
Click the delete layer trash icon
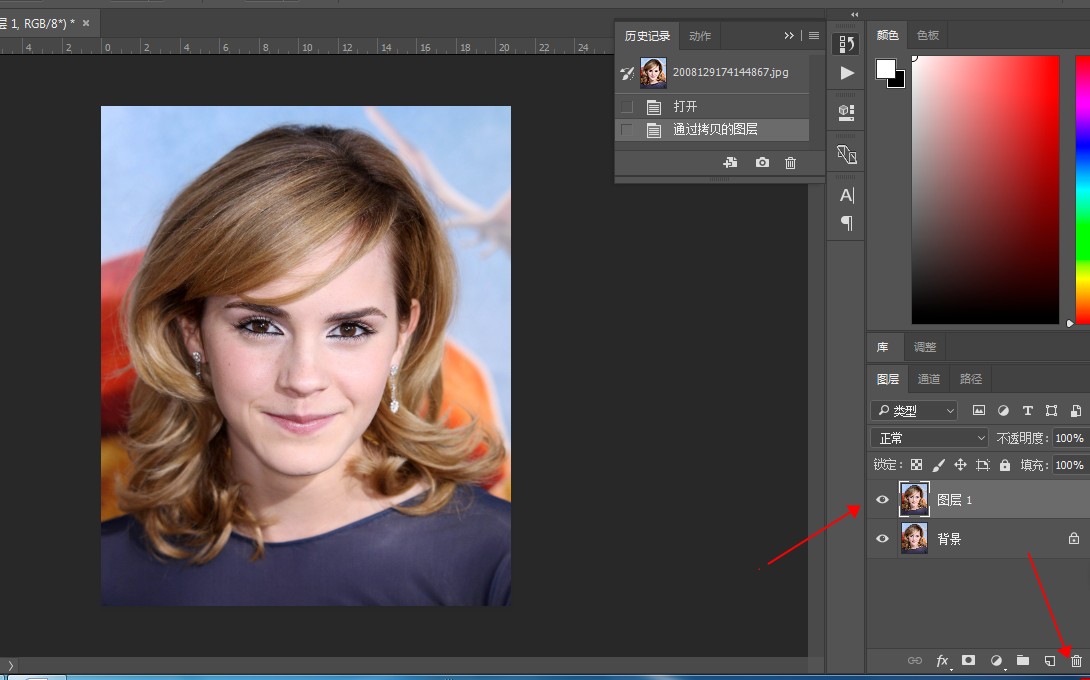1076,661
